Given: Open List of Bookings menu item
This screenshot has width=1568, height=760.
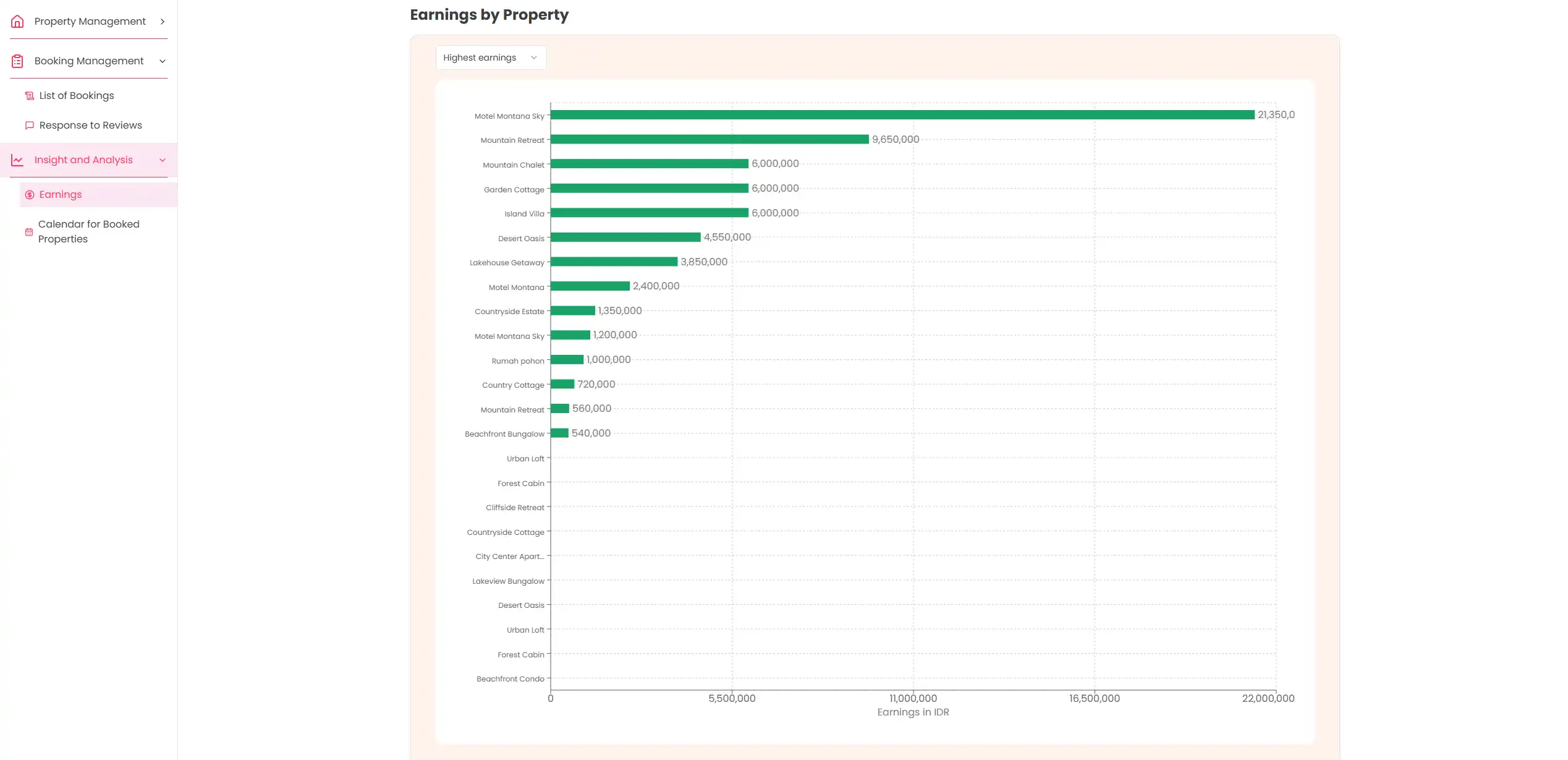Looking at the screenshot, I should 77,96.
